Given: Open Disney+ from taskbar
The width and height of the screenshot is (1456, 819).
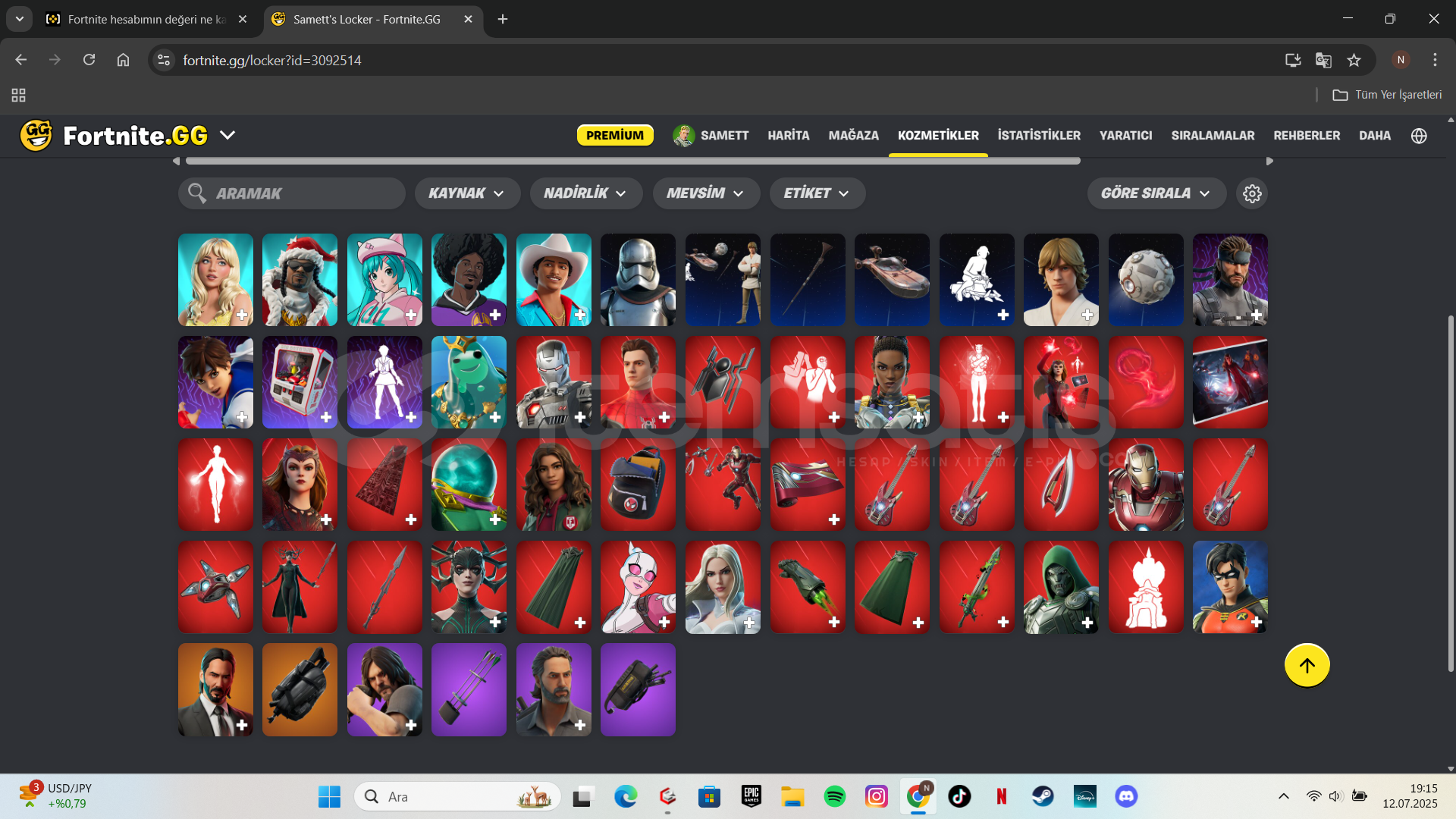Looking at the screenshot, I should [1084, 796].
